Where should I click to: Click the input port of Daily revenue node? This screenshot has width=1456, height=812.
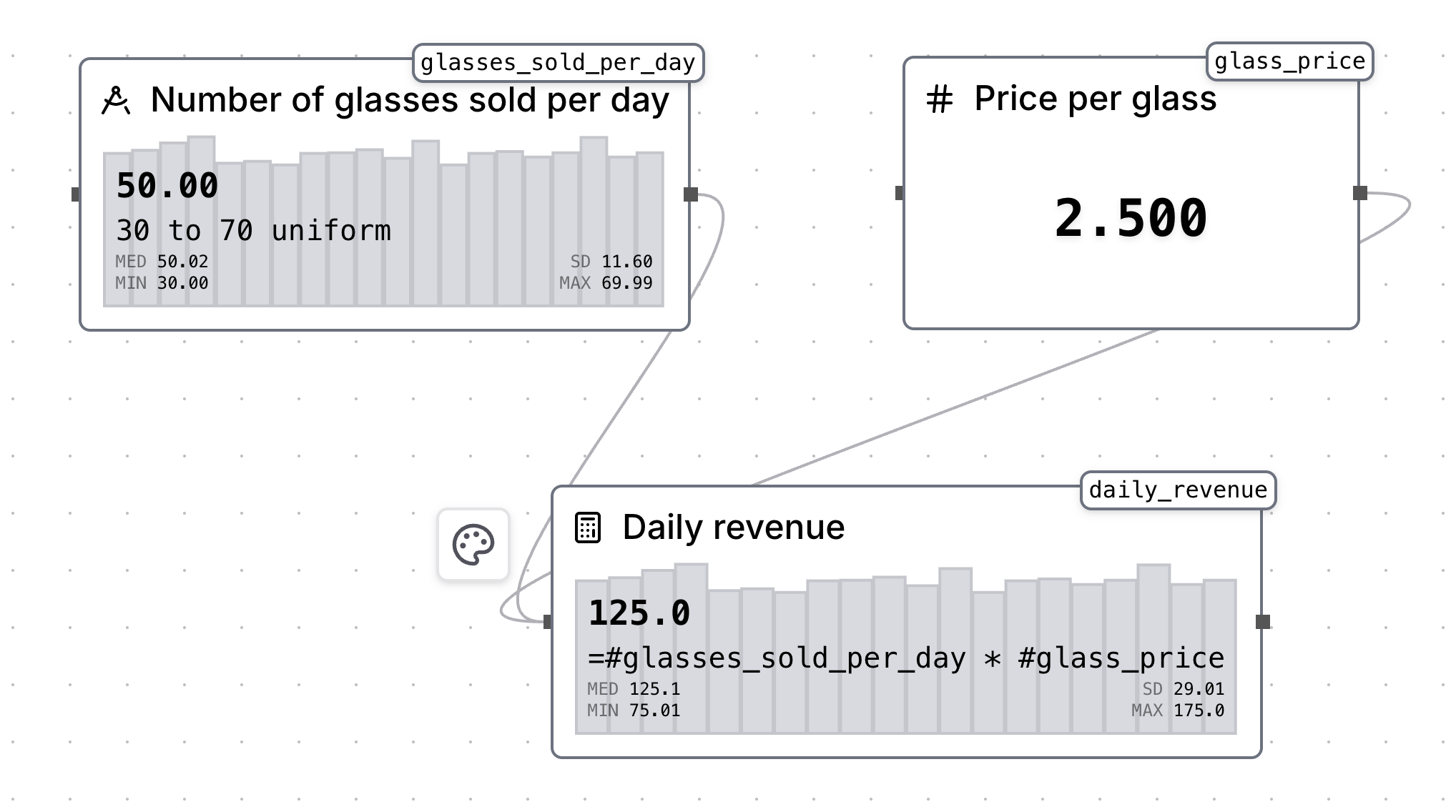tap(548, 623)
